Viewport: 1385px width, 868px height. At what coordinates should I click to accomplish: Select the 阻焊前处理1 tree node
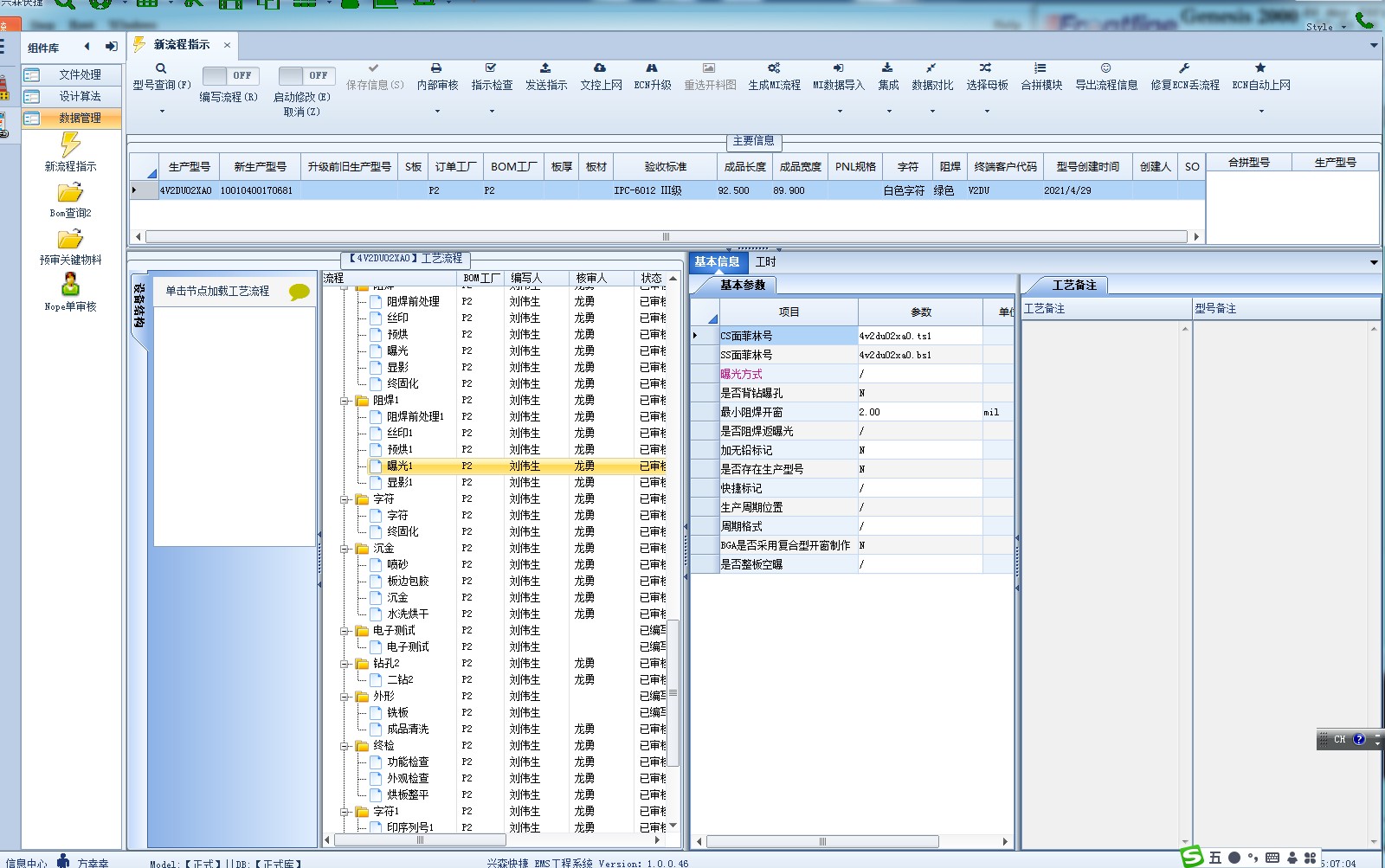click(x=415, y=417)
